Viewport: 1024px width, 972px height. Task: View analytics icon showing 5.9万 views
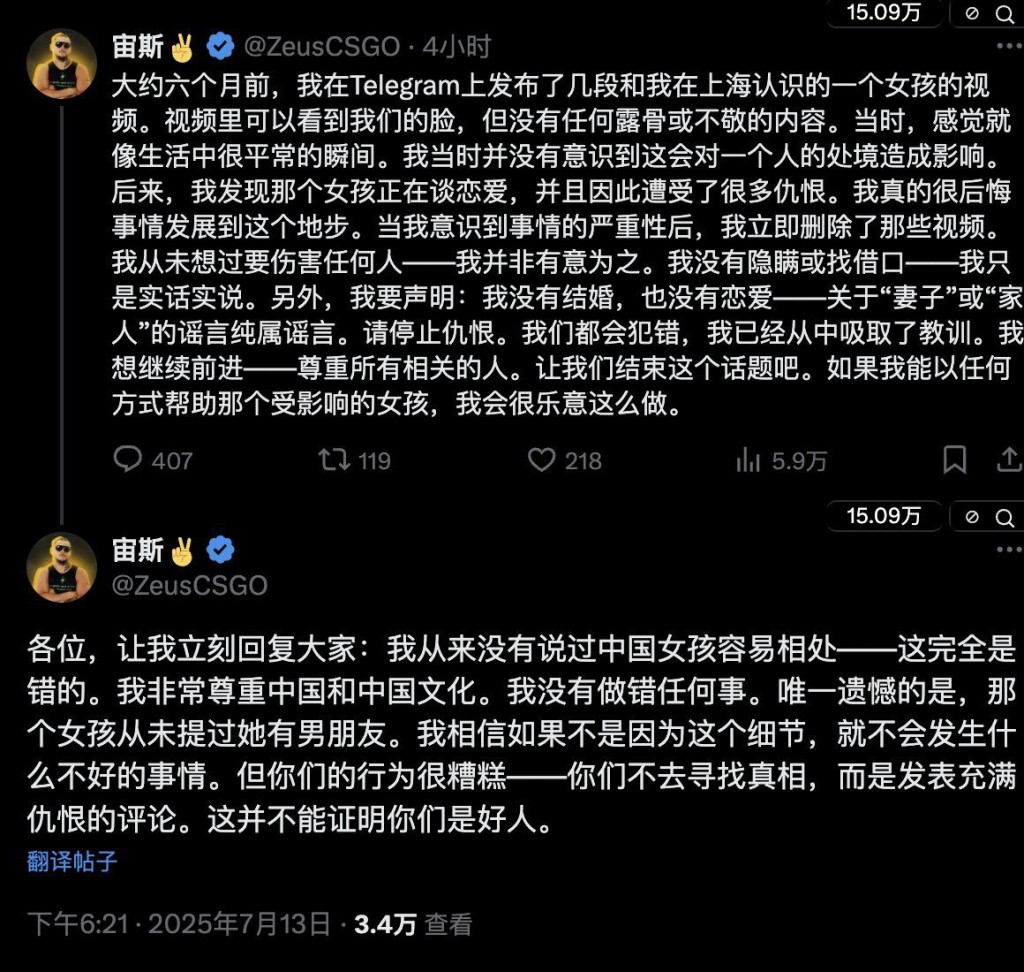[747, 459]
